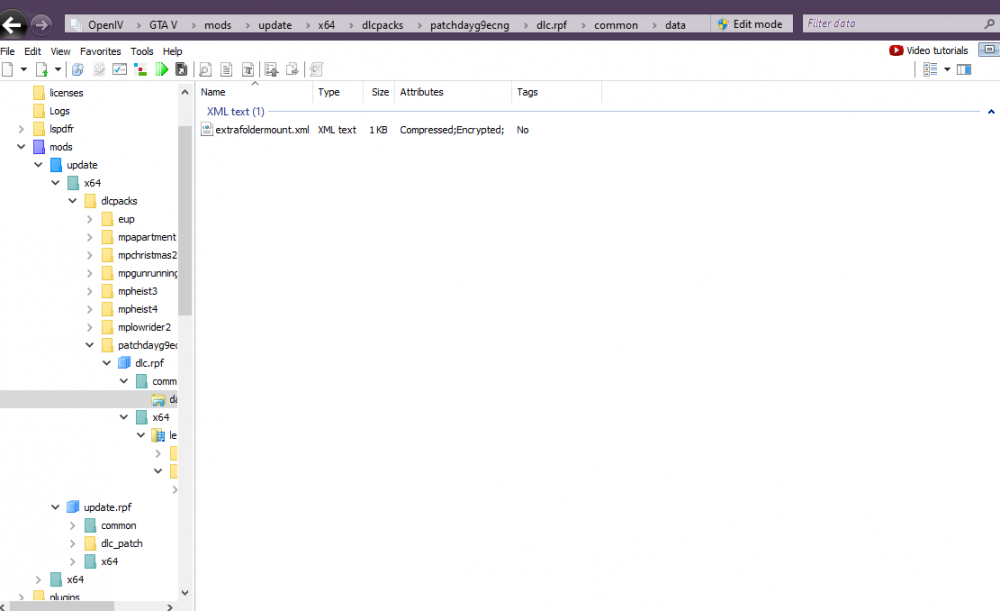Expand the eup folder node
Screen dimensions: 1000x611
pos(90,219)
